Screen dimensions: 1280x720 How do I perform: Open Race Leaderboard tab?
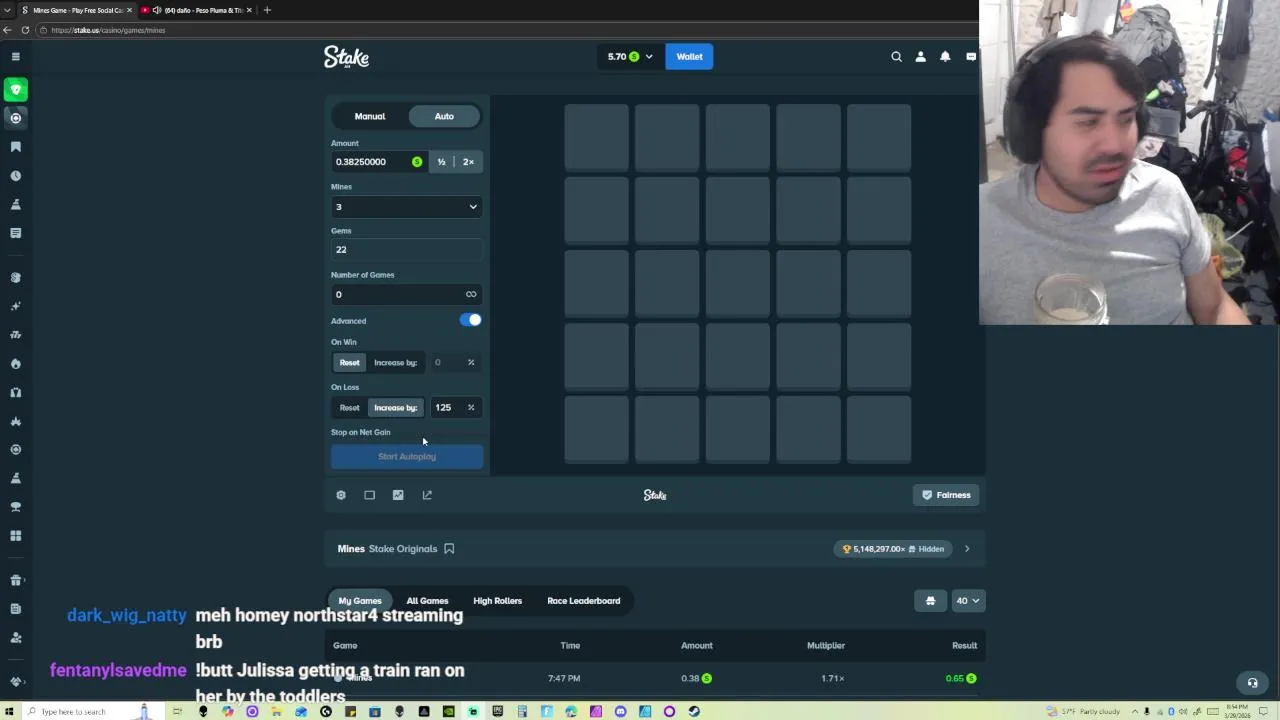584,601
